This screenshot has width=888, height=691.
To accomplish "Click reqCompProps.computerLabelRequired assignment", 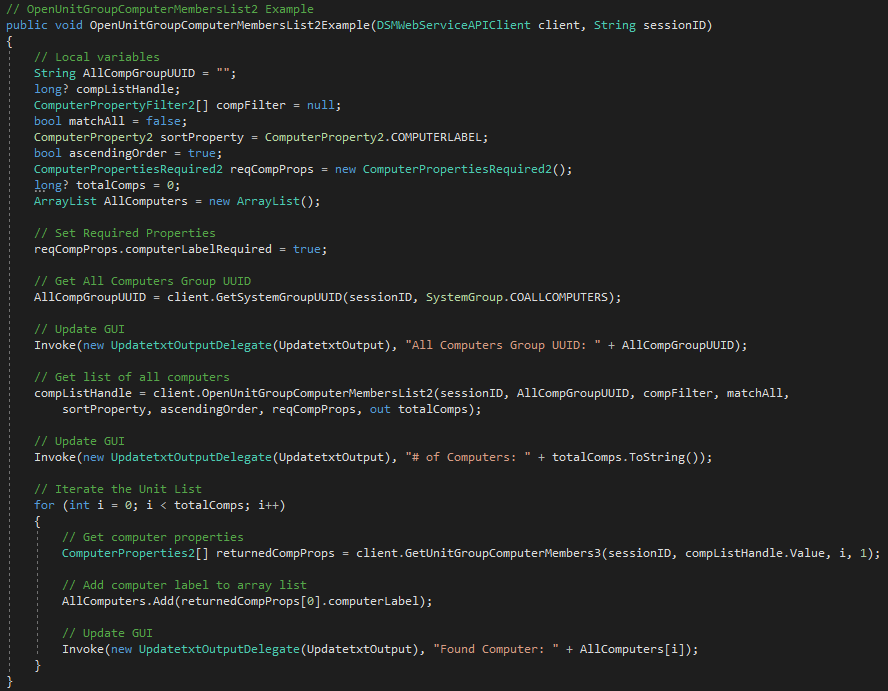I will pyautogui.click(x=181, y=249).
